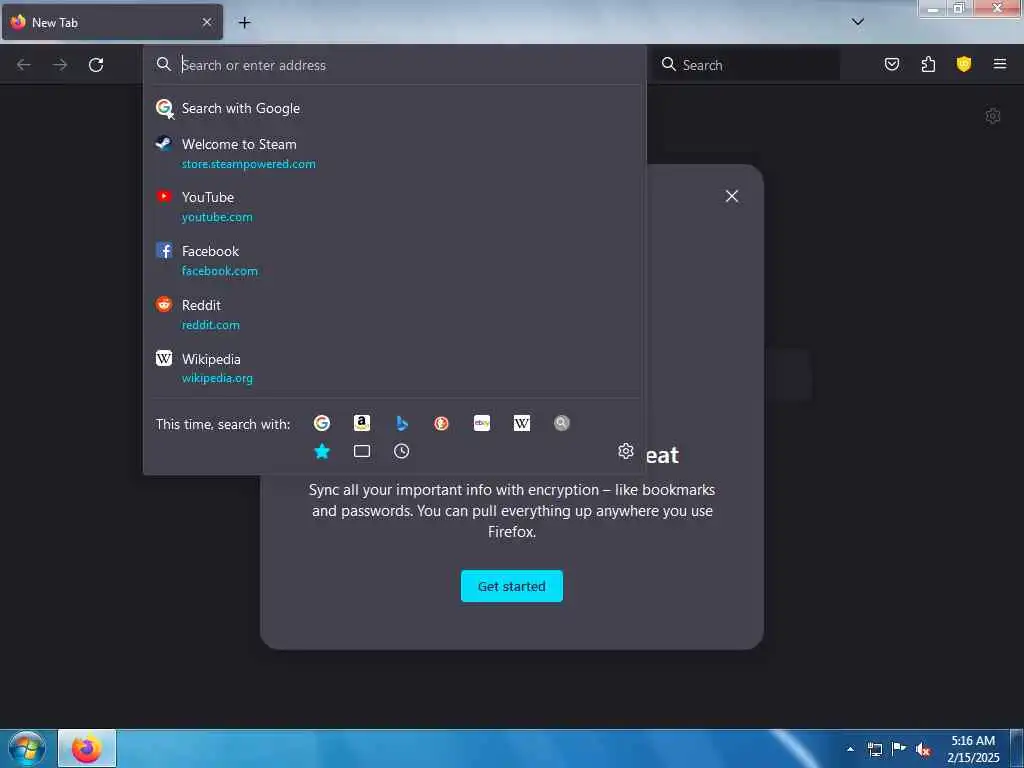
Task: Search this time with eBay icon
Action: pyautogui.click(x=482, y=423)
